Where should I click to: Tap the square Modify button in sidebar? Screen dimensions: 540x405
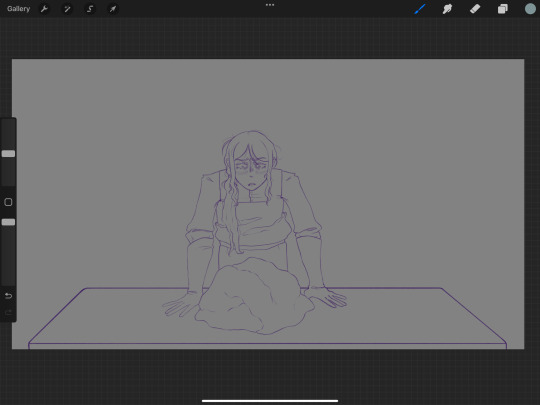pos(8,202)
